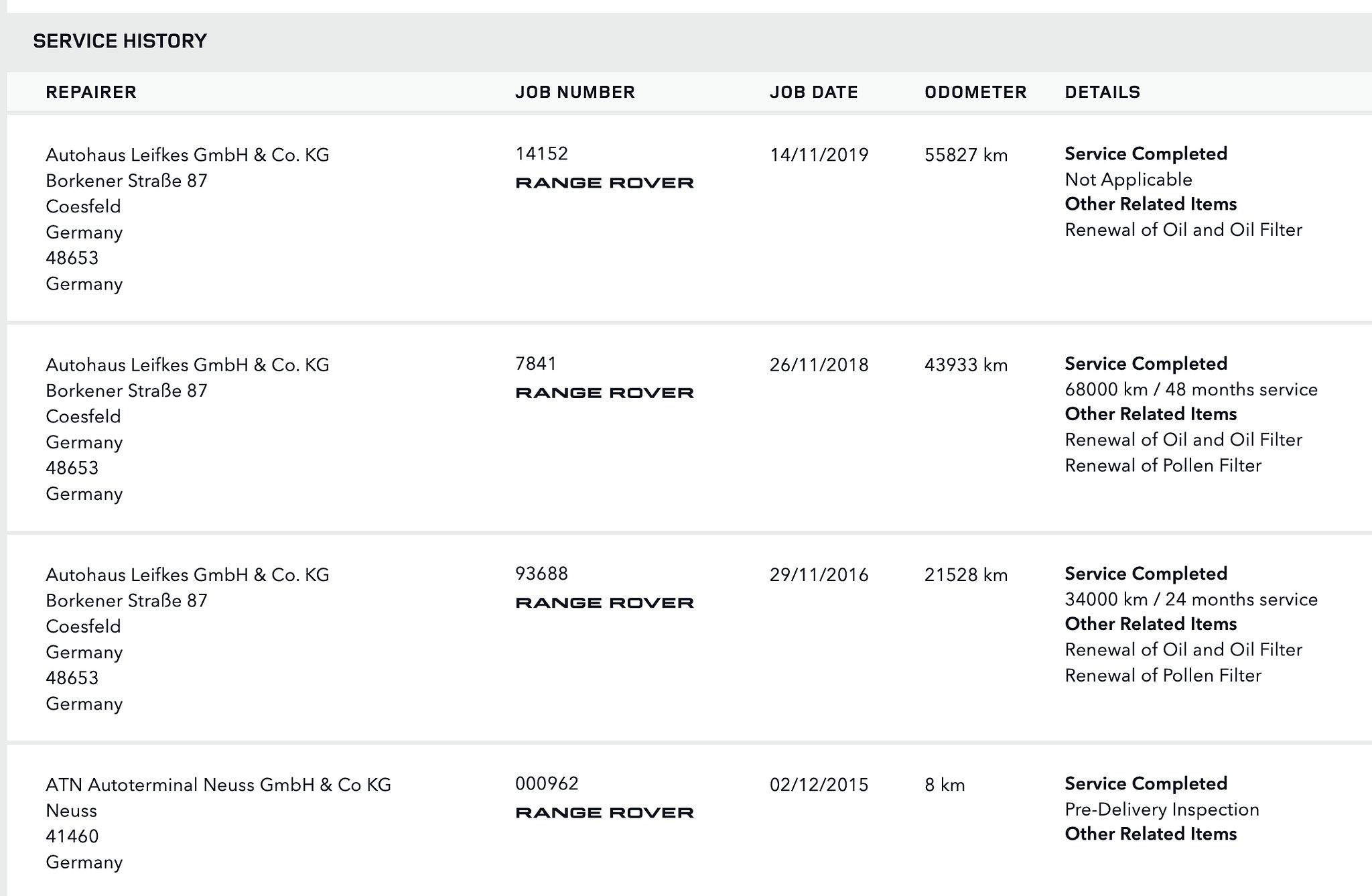Click the Not Applicable service detail

(1128, 180)
